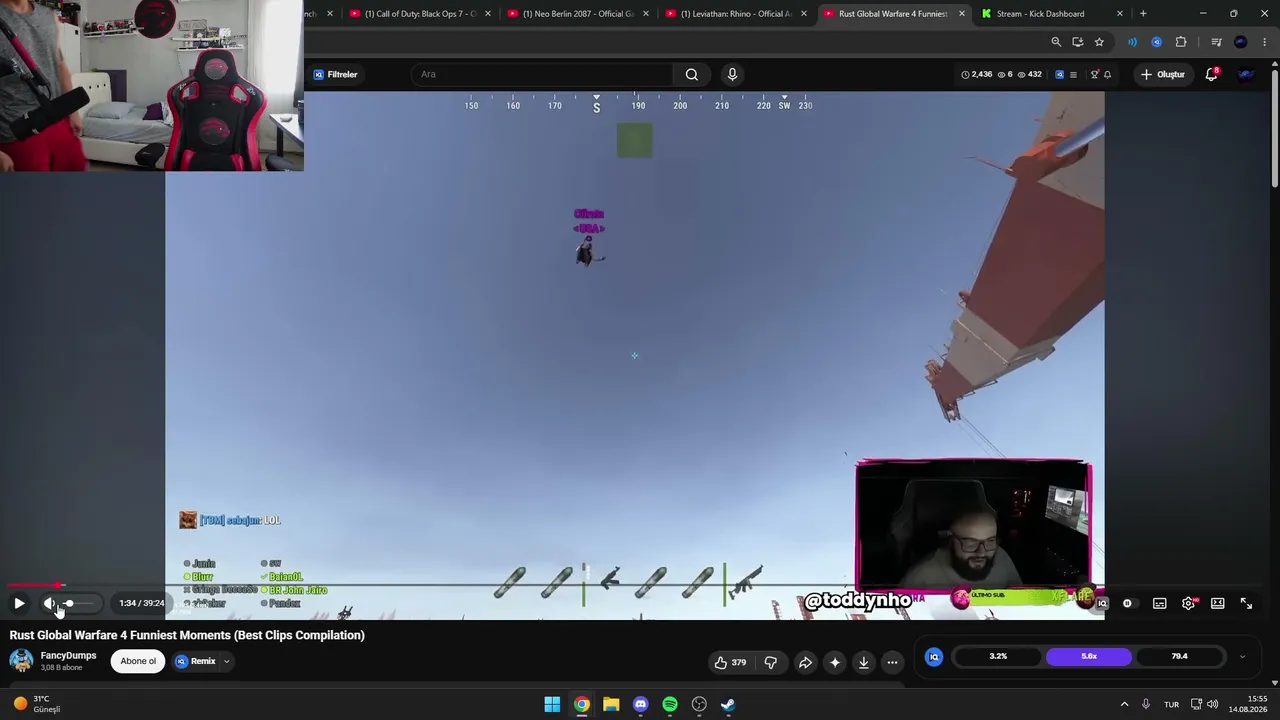Viewport: 1280px width, 720px height.
Task: Open a new browser tab
Action: (x=1143, y=14)
